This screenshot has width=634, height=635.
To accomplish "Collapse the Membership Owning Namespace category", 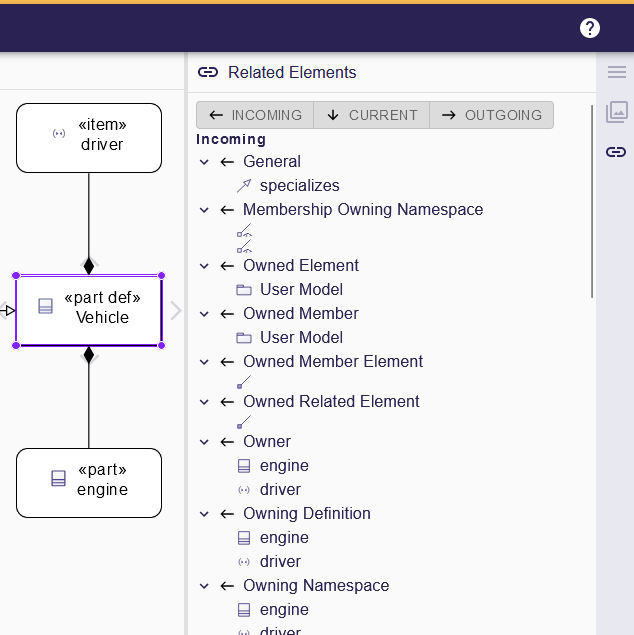I will point(204,210).
